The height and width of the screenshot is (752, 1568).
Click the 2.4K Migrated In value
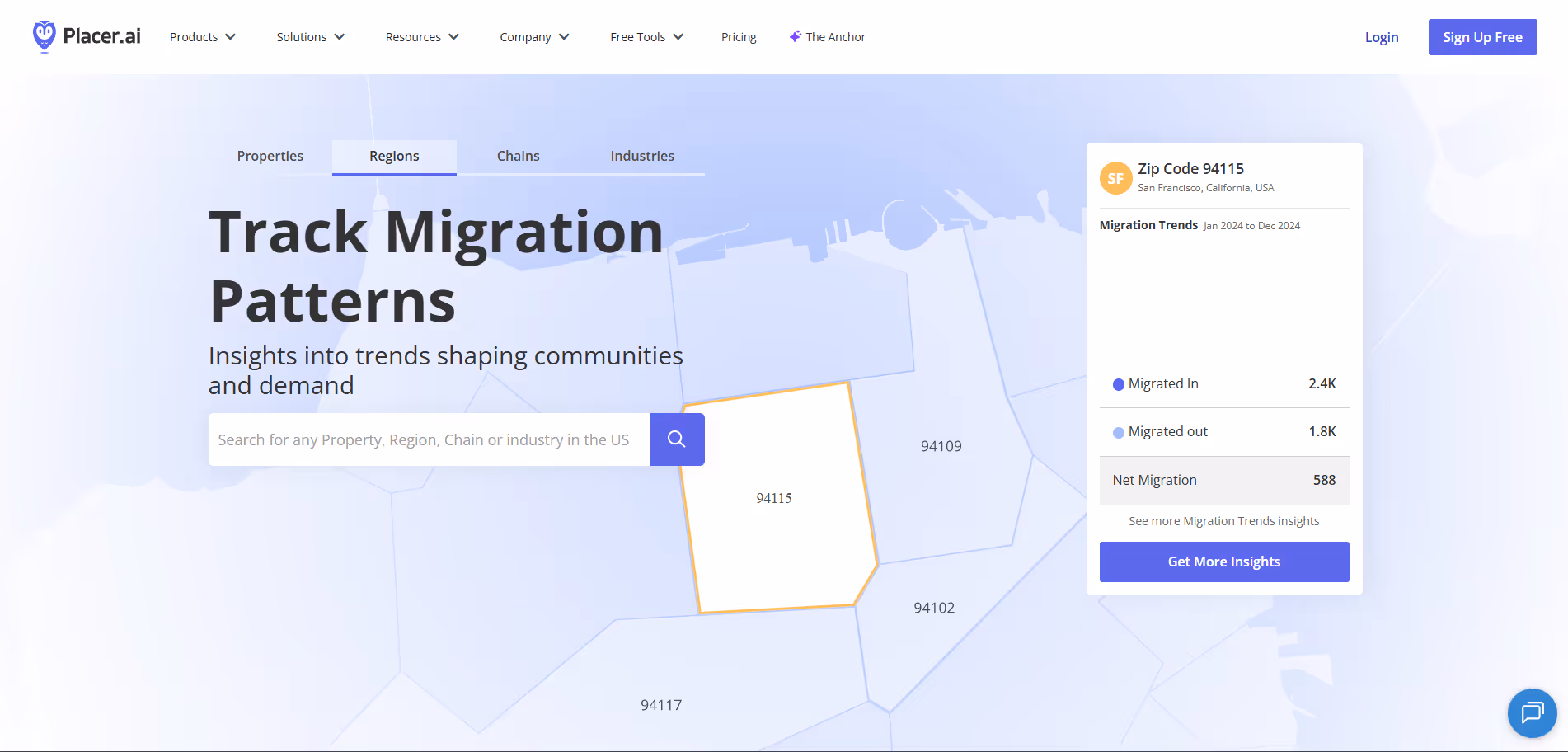1322,383
